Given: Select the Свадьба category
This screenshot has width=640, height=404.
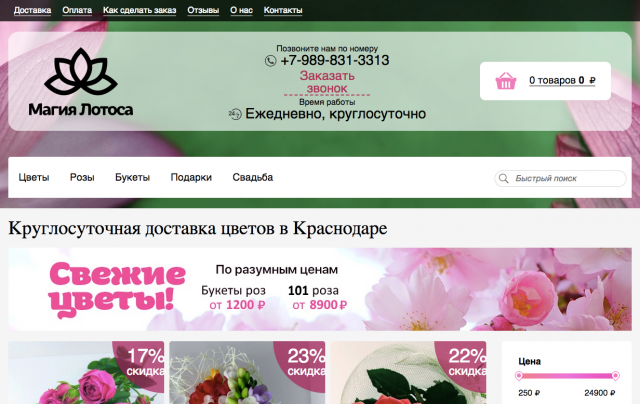Looking at the screenshot, I should coord(253,178).
